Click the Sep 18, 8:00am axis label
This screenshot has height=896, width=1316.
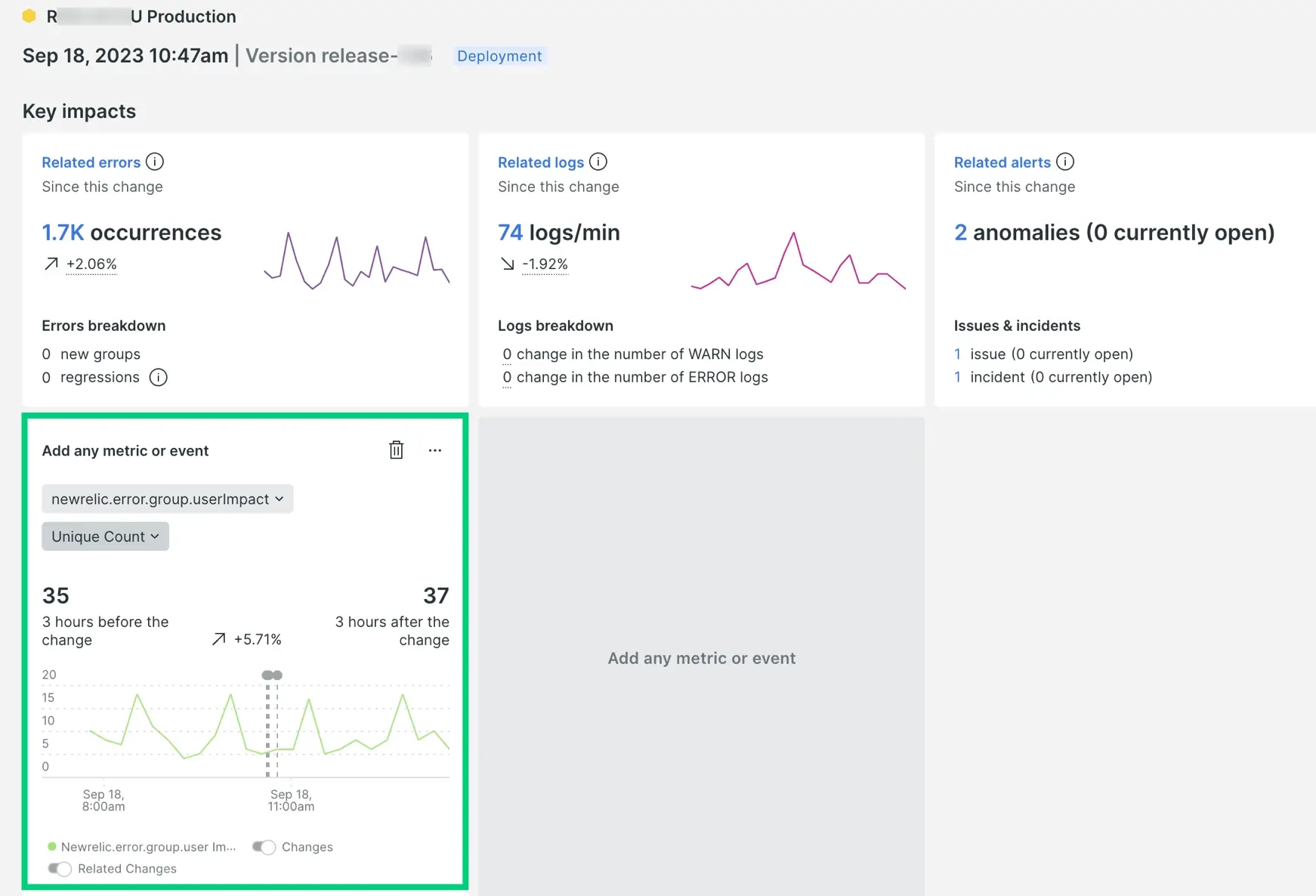click(x=103, y=800)
